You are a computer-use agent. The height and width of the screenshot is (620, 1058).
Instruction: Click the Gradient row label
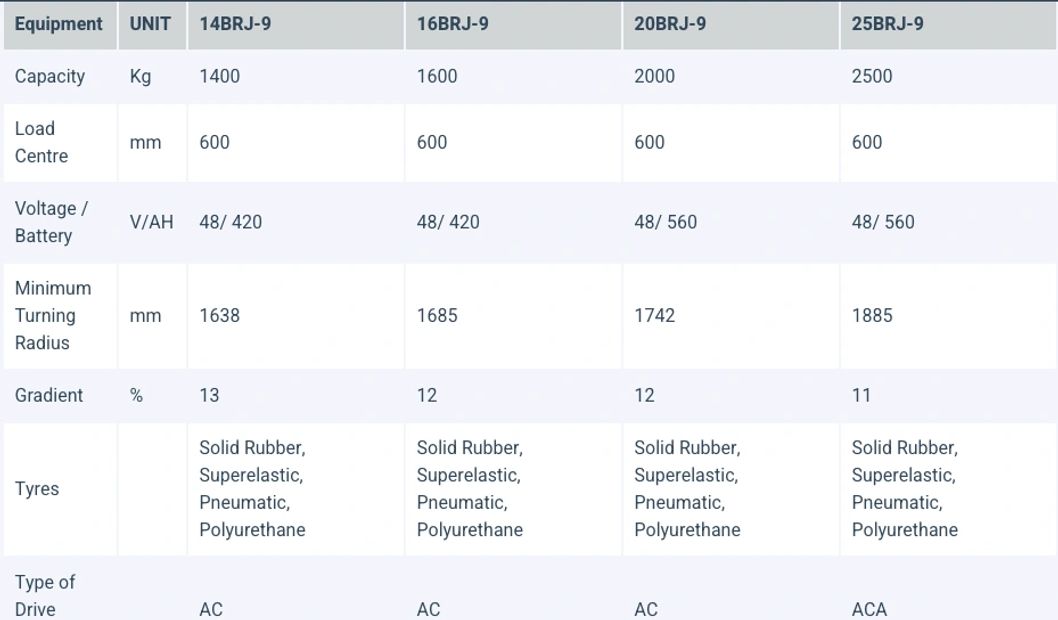pyautogui.click(x=49, y=395)
